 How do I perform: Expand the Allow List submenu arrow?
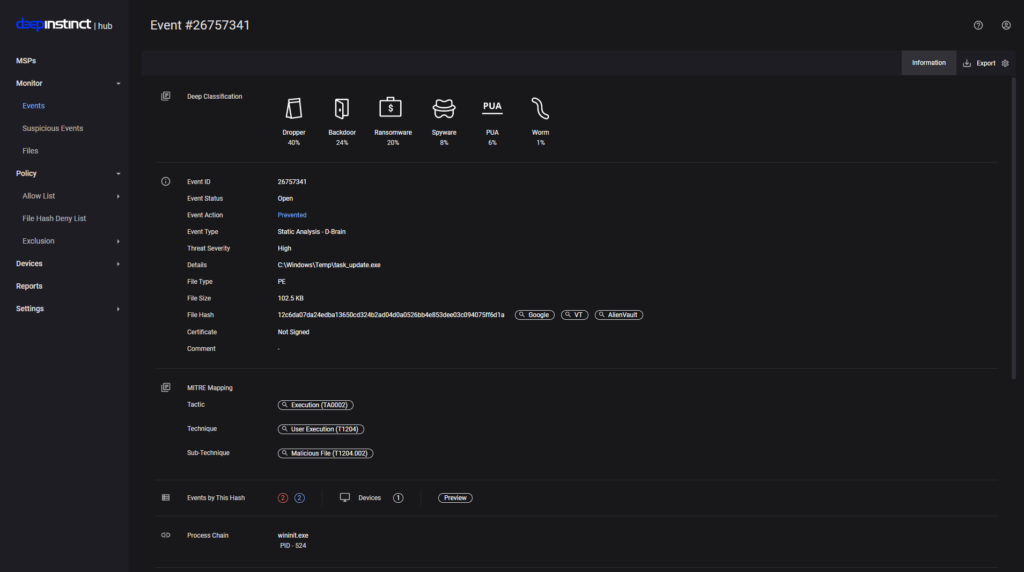point(118,196)
